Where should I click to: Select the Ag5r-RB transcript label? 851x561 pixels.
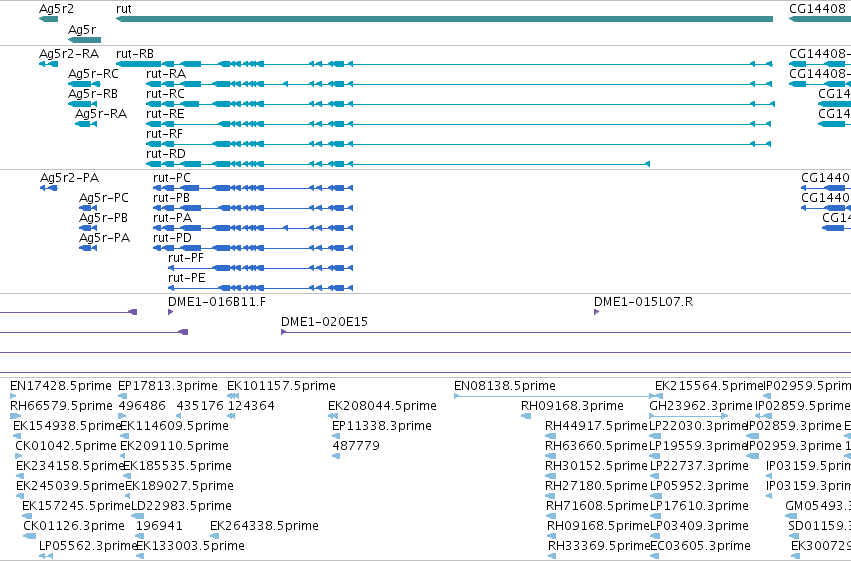pyautogui.click(x=93, y=94)
